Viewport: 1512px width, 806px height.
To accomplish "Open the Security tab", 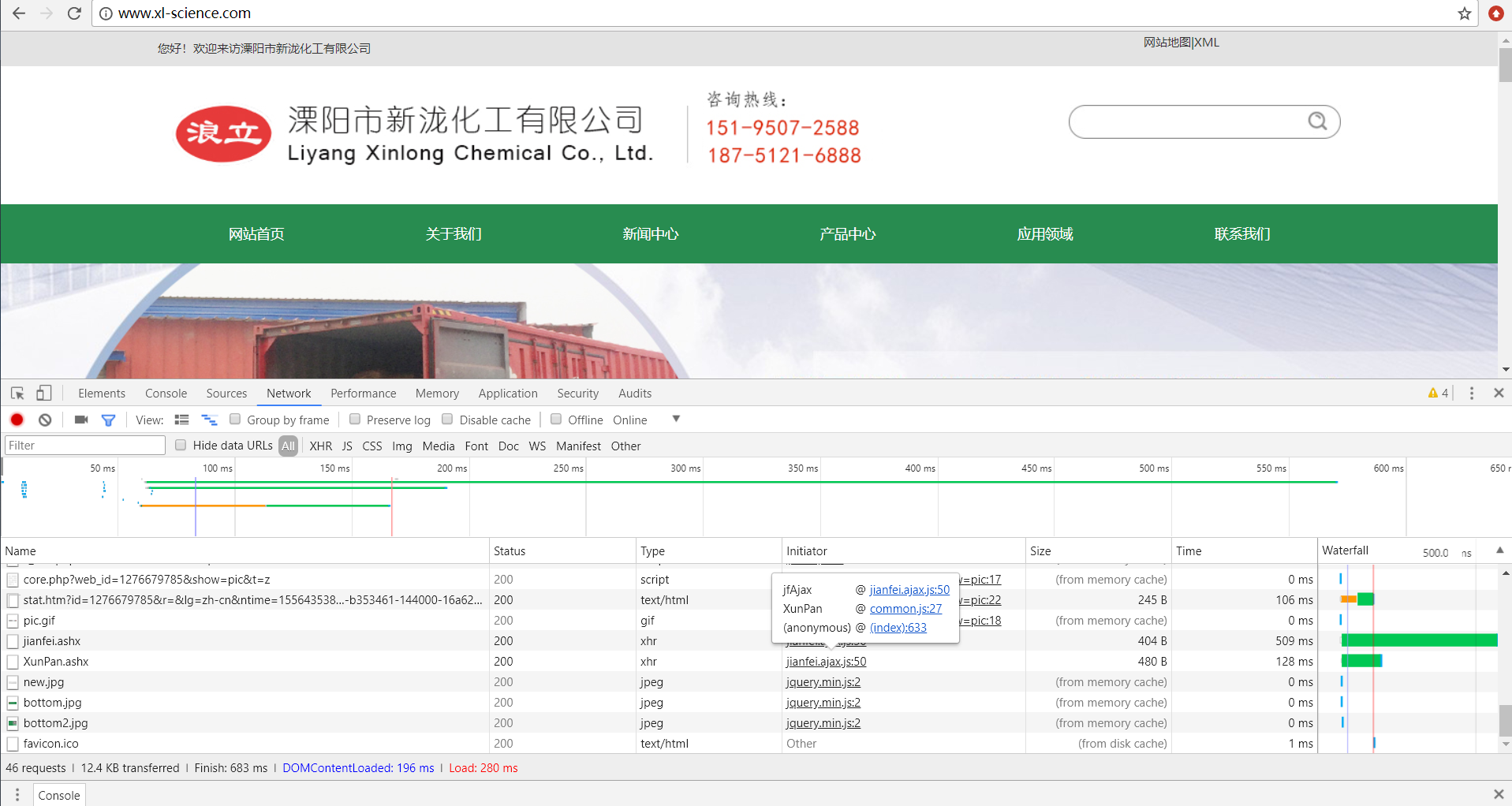I will (x=577, y=393).
